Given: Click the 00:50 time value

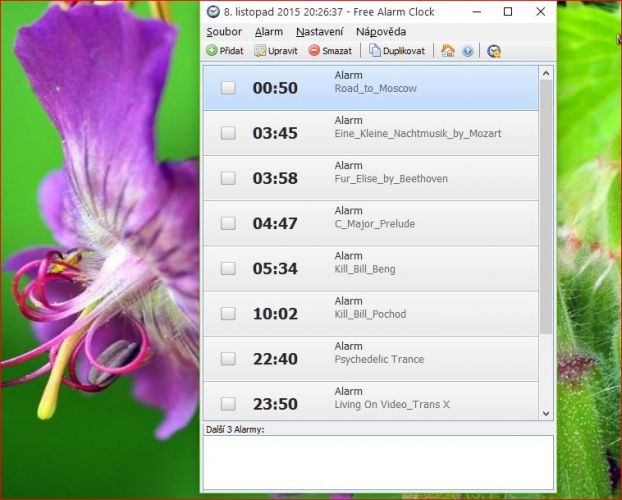Looking at the screenshot, I should coord(275,88).
